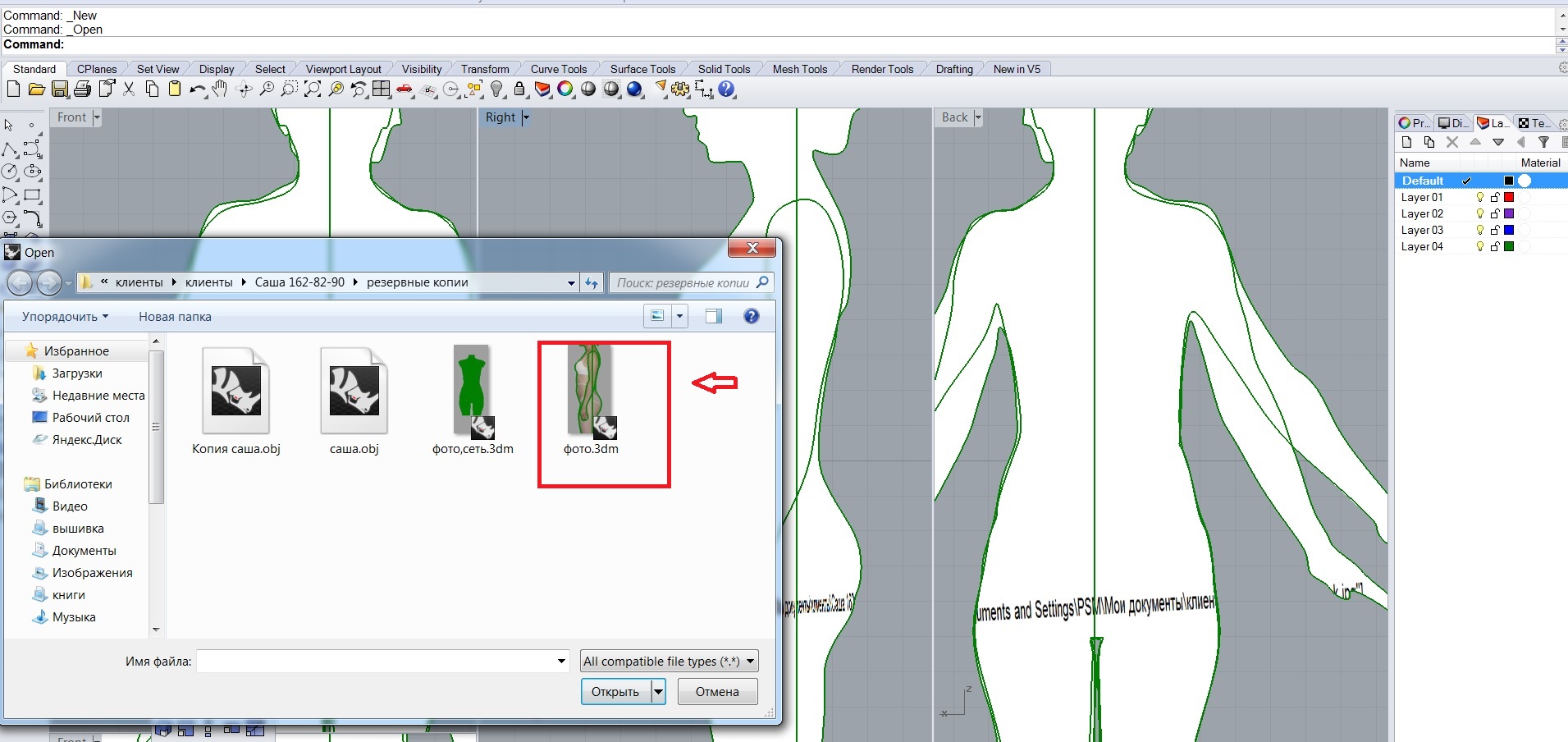
Task: Toggle visibility bulb for Layer 04
Action: pyautogui.click(x=1480, y=246)
